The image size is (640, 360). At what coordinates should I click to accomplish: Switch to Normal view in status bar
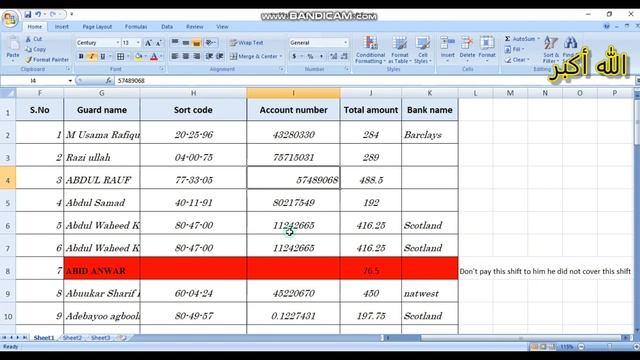click(534, 347)
